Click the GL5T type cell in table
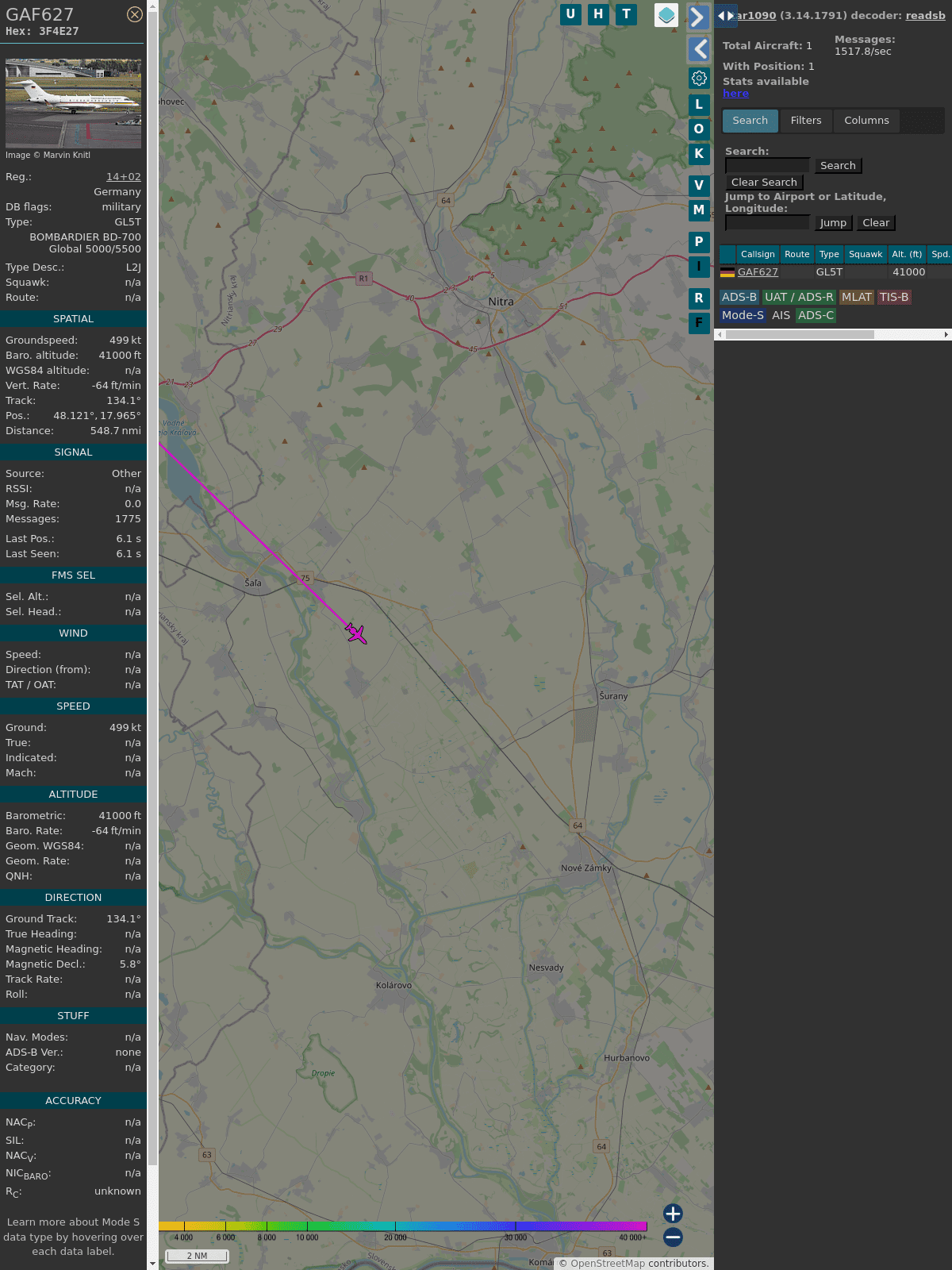 pyautogui.click(x=829, y=272)
